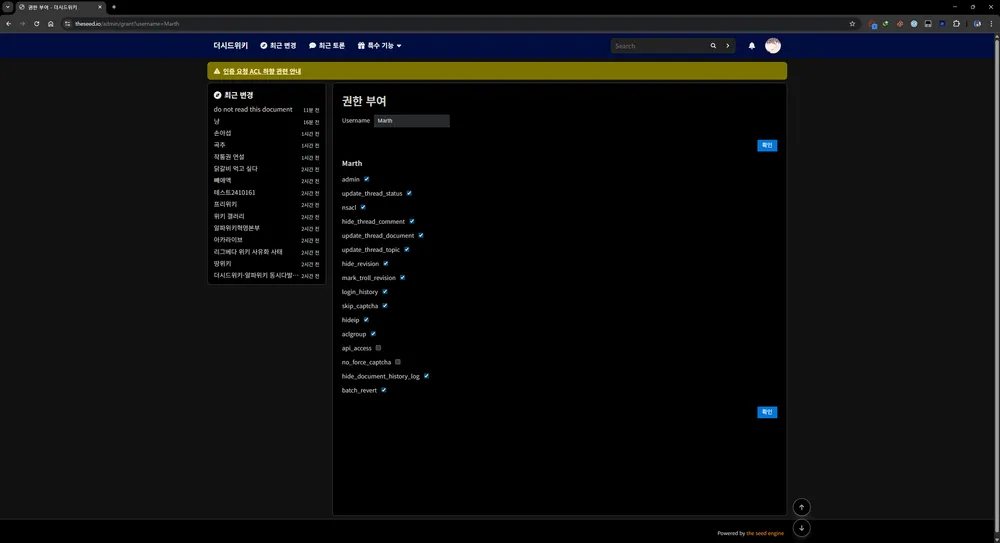Enable the api_access checkbox
1000x543 pixels.
click(378, 348)
